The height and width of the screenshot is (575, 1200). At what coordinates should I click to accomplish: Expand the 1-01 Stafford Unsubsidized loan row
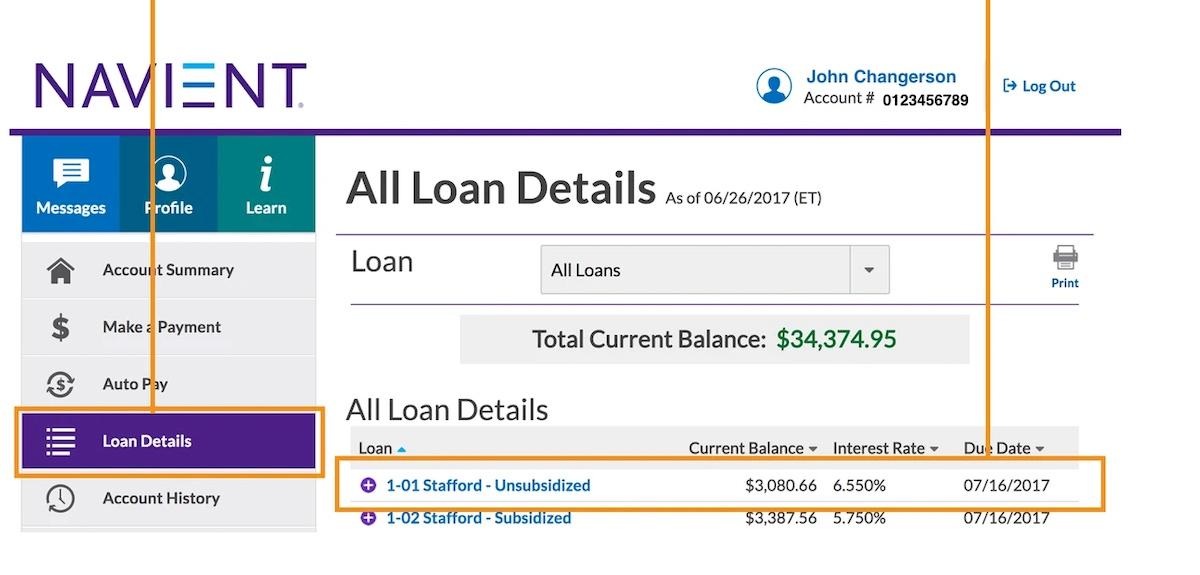[368, 485]
